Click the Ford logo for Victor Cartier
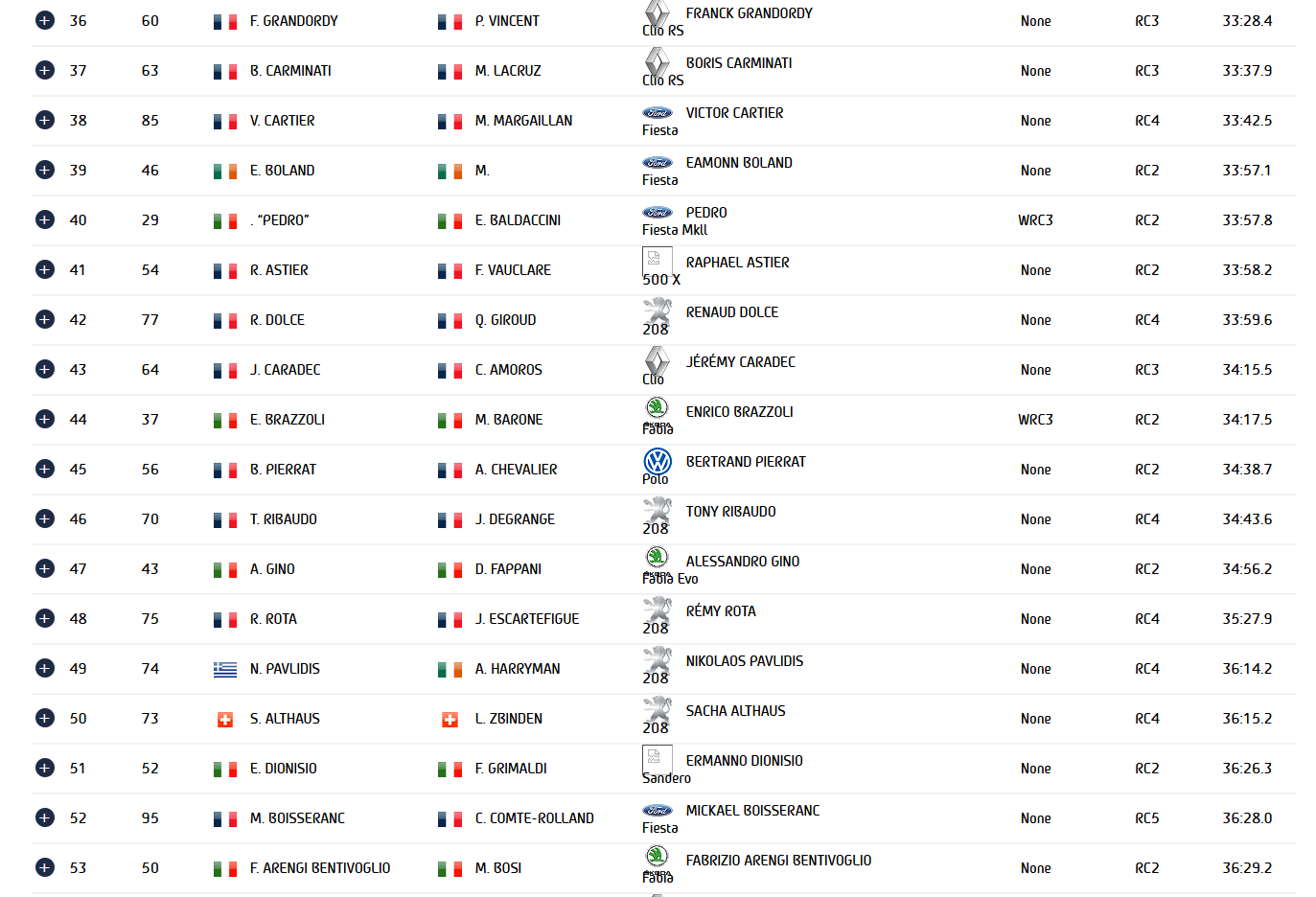The width and height of the screenshot is (1316, 897). [x=658, y=113]
